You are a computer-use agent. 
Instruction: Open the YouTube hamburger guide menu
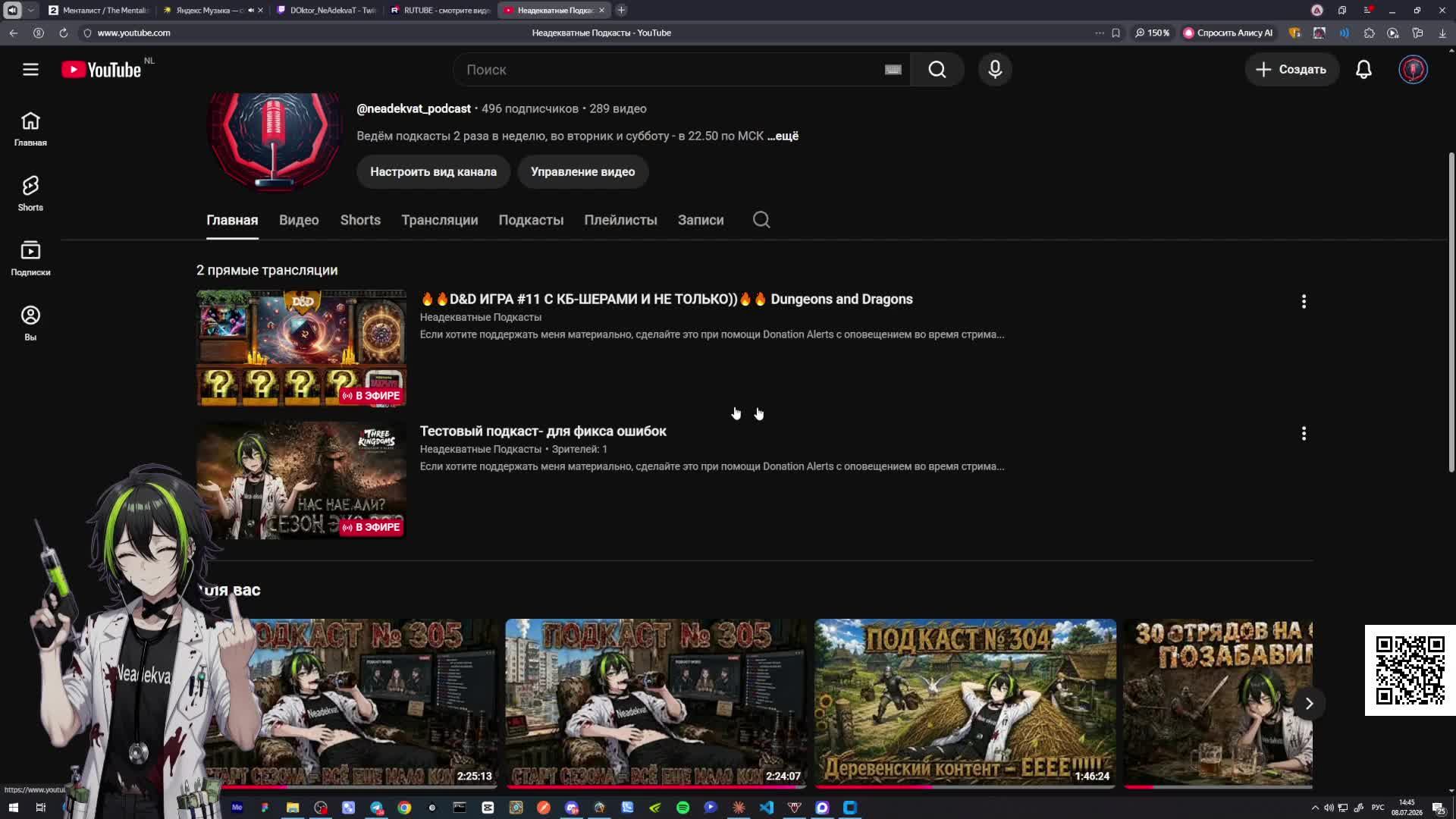coord(30,70)
